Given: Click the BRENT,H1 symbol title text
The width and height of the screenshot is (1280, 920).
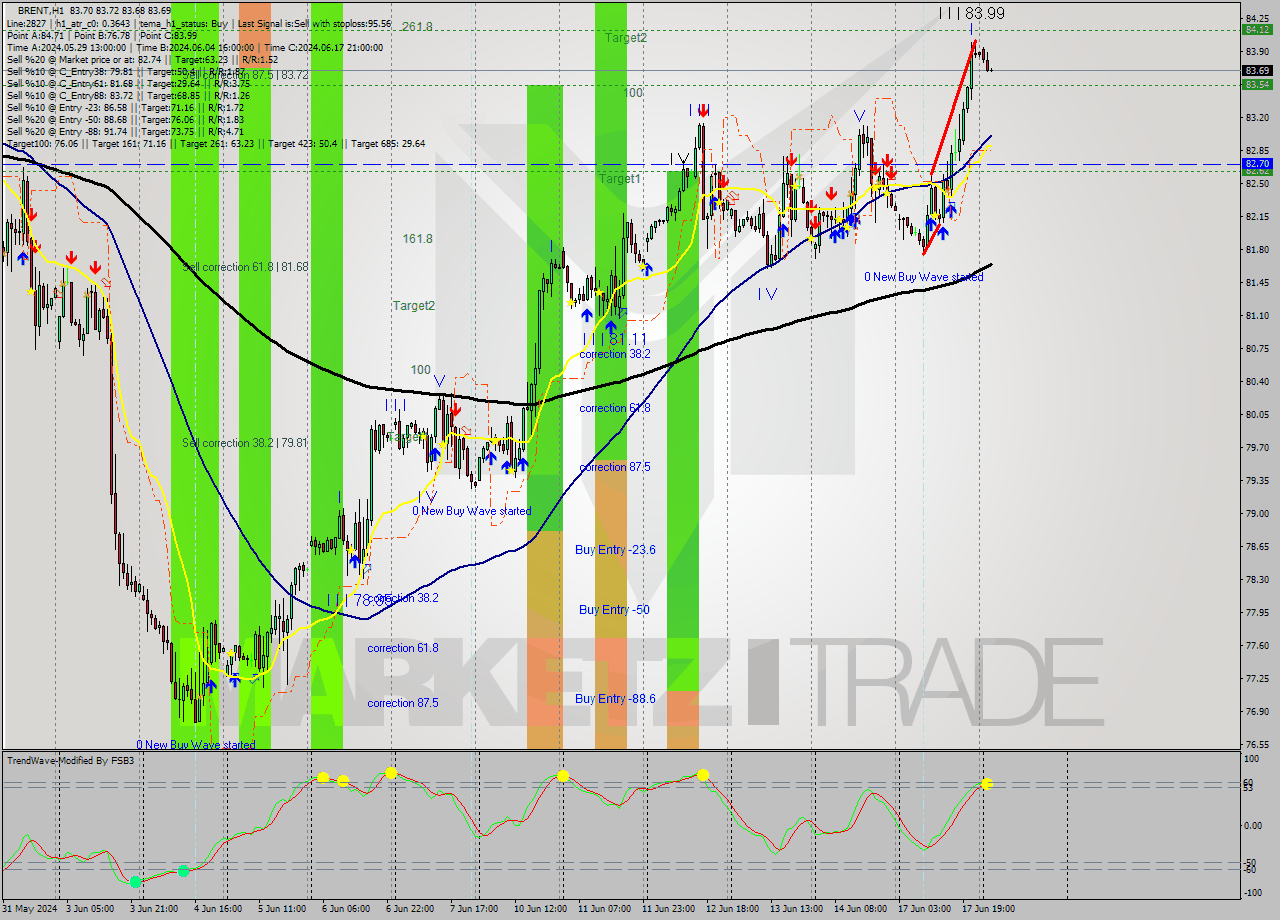Looking at the screenshot, I should (x=43, y=10).
